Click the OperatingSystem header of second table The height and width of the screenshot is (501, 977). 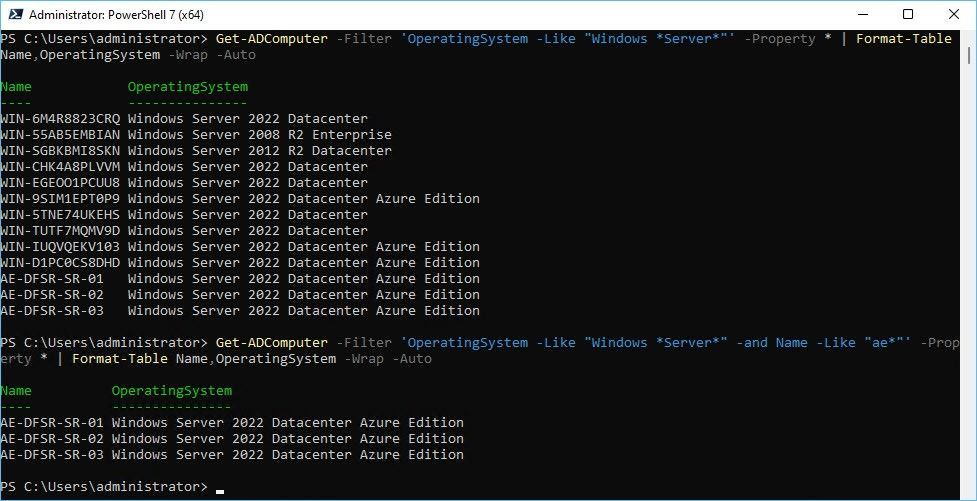pyautogui.click(x=172, y=391)
